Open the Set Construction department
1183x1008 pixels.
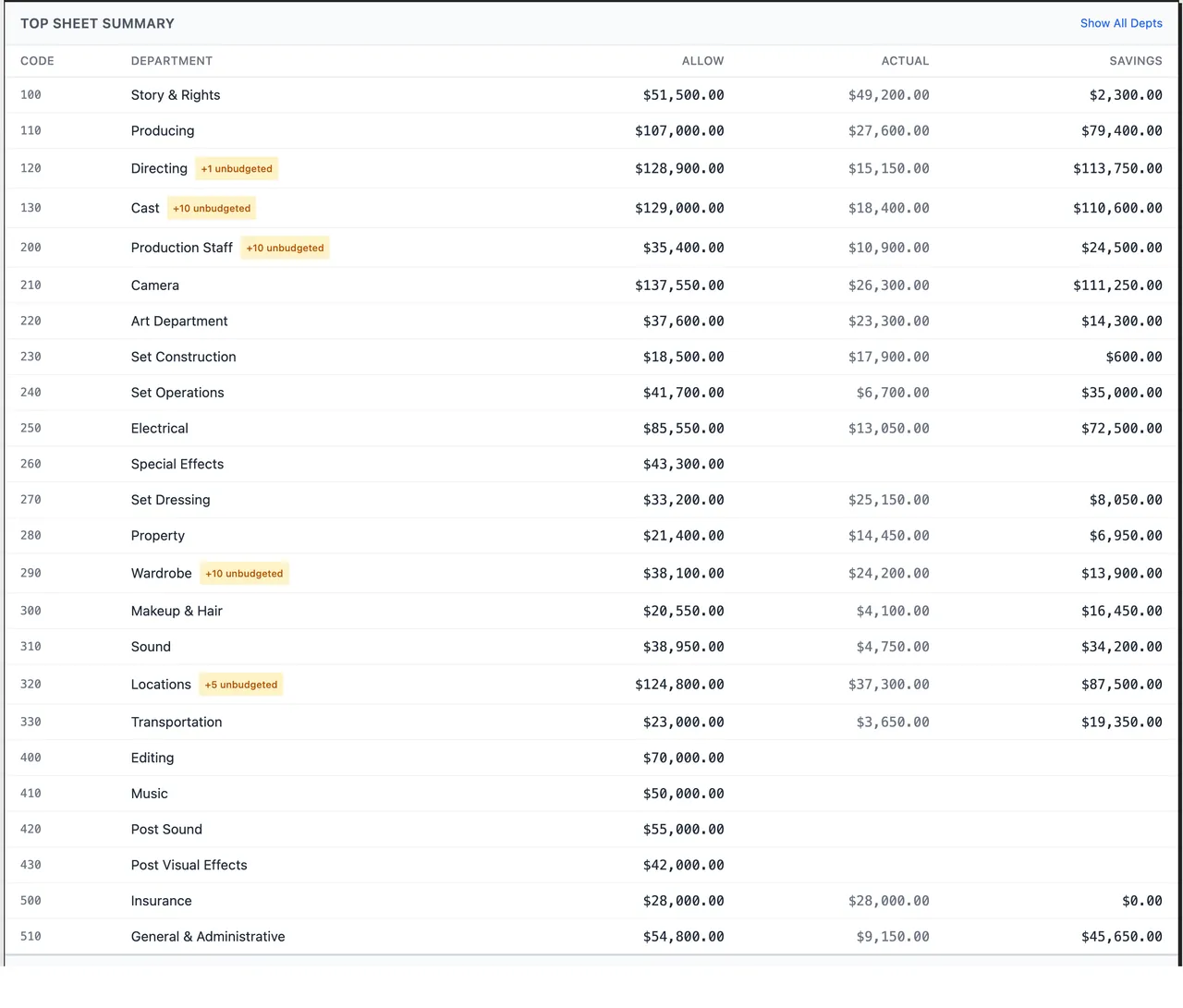(184, 358)
